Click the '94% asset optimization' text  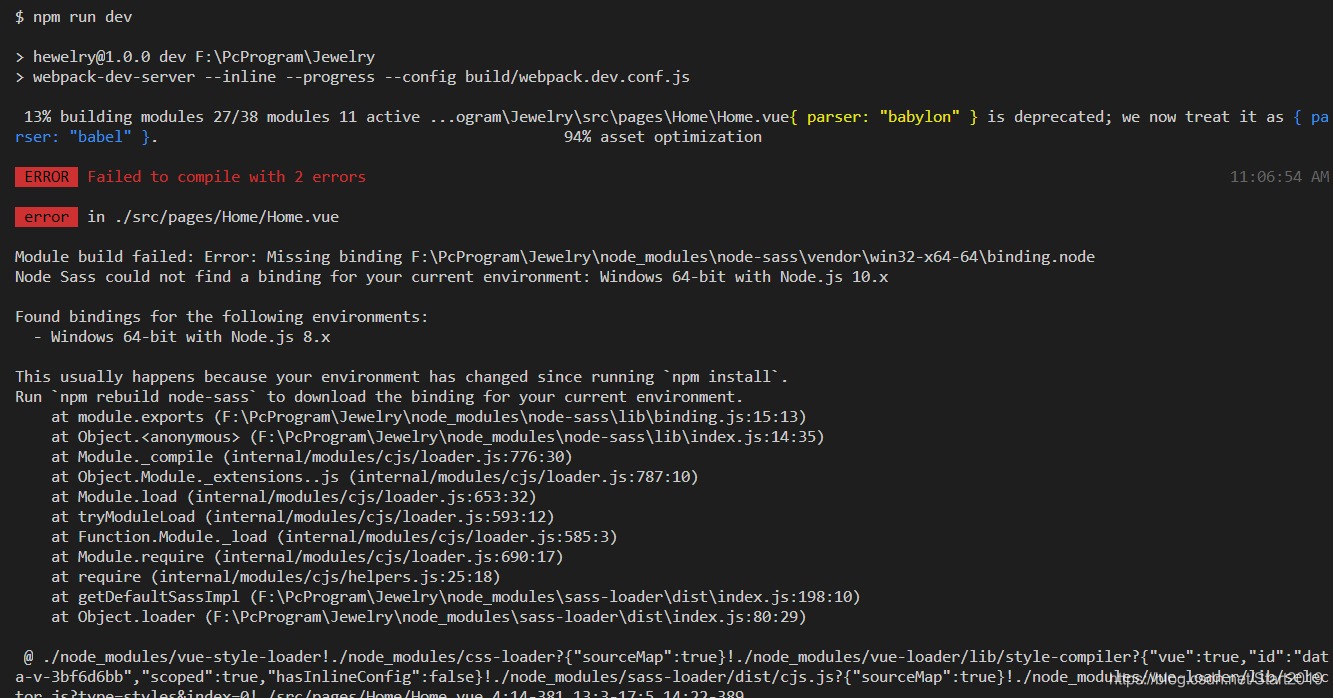(662, 137)
